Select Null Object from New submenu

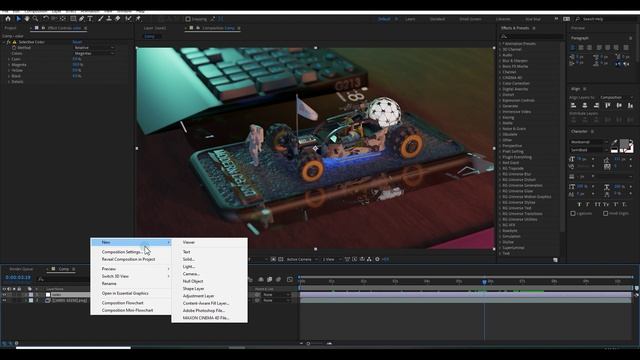click(193, 282)
